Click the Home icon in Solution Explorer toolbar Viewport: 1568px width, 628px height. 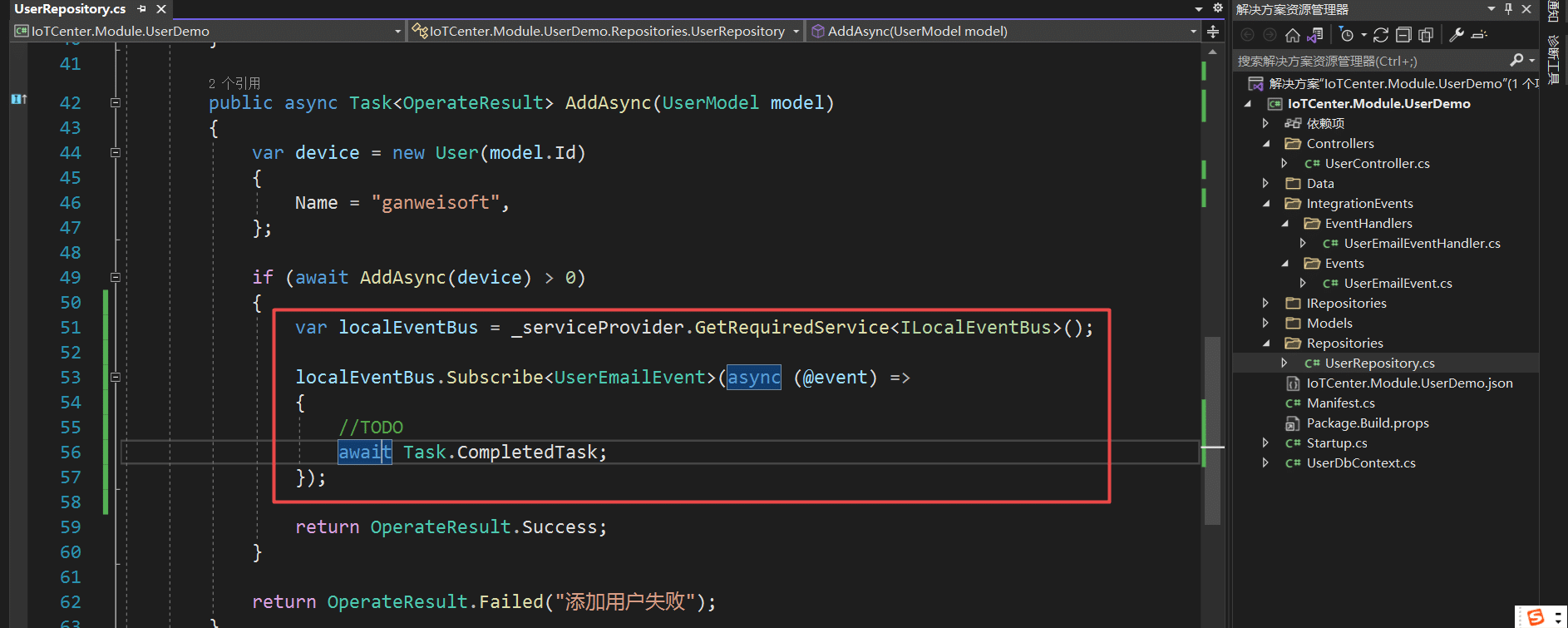coord(1292,35)
